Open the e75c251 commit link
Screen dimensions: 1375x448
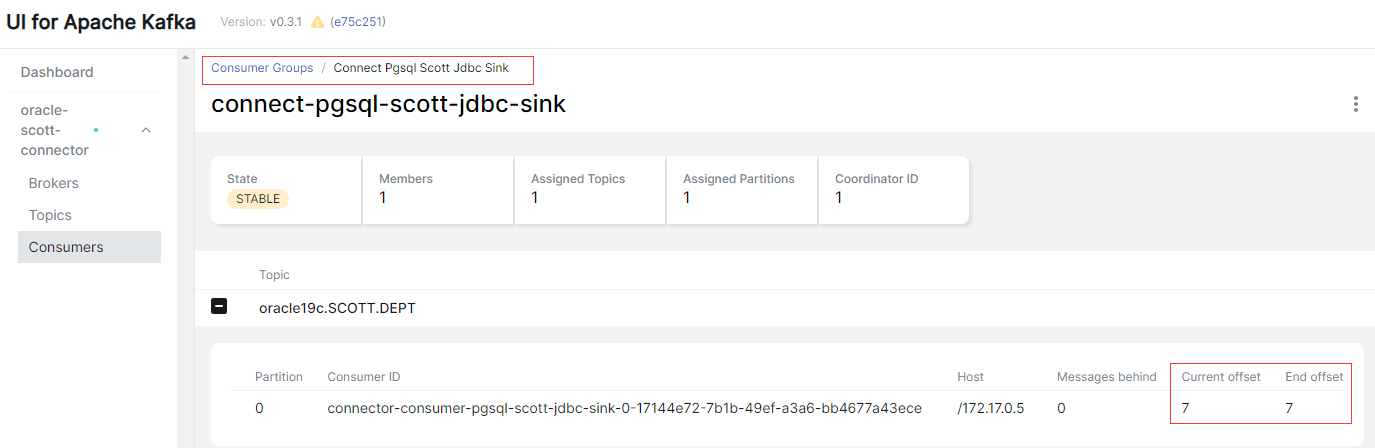(358, 21)
